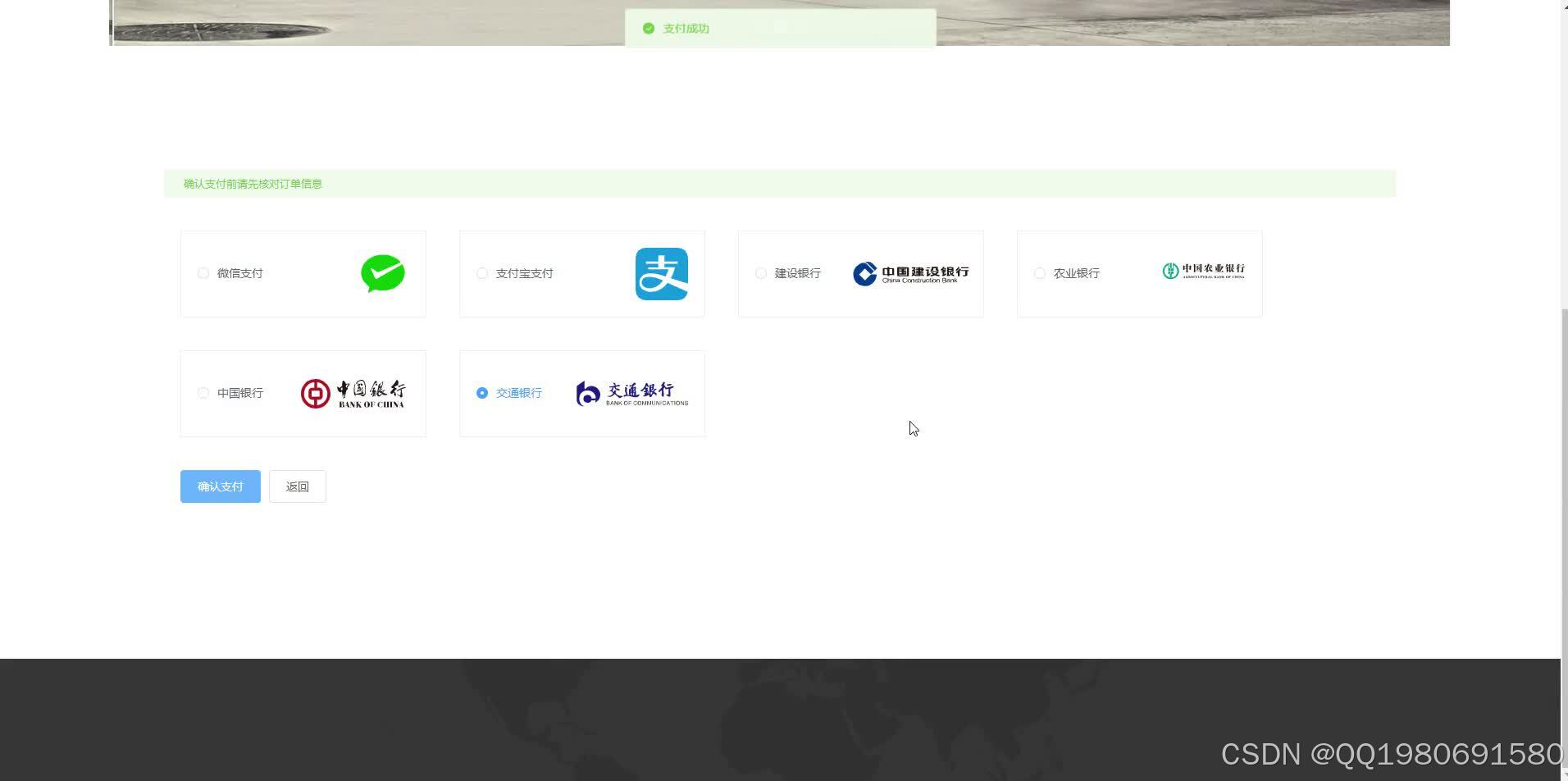Select the 支付宝支付 radio button

(481, 273)
